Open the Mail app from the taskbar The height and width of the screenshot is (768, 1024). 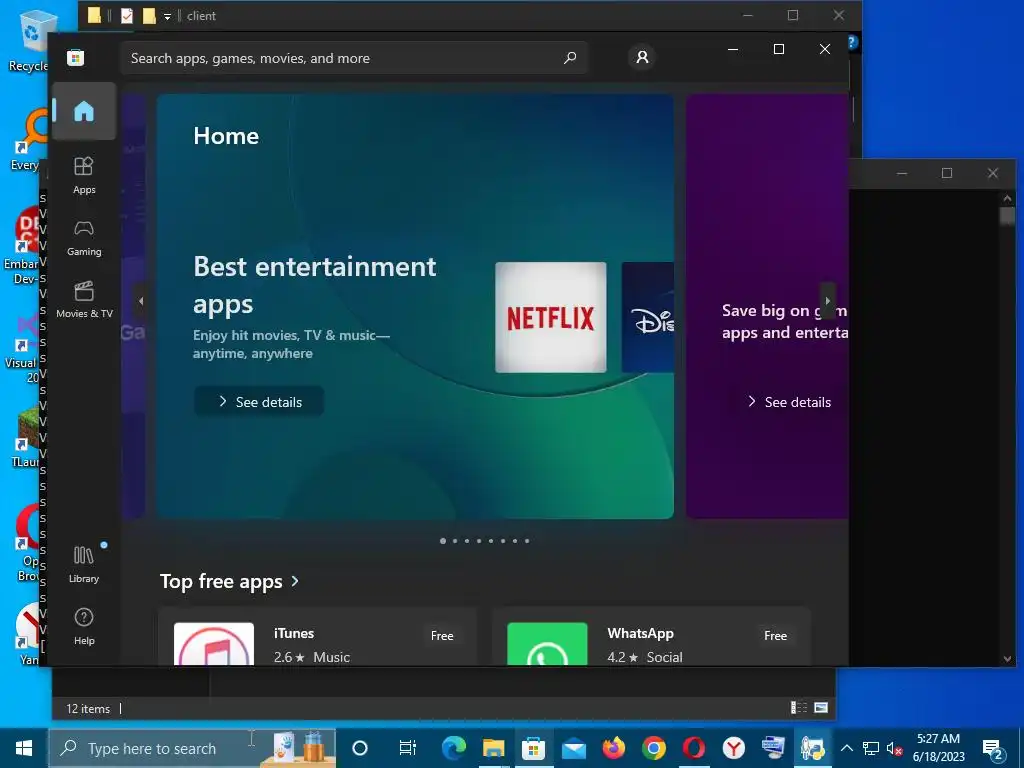tap(573, 748)
